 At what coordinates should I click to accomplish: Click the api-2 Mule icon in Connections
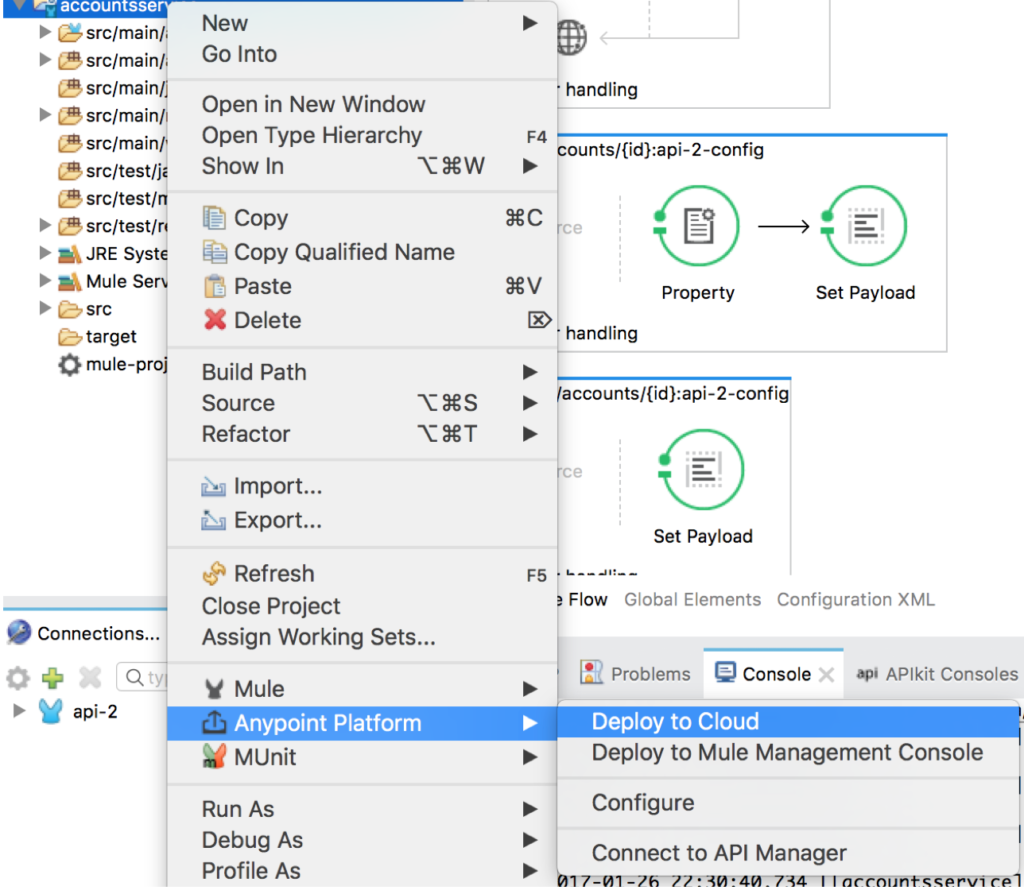point(50,711)
